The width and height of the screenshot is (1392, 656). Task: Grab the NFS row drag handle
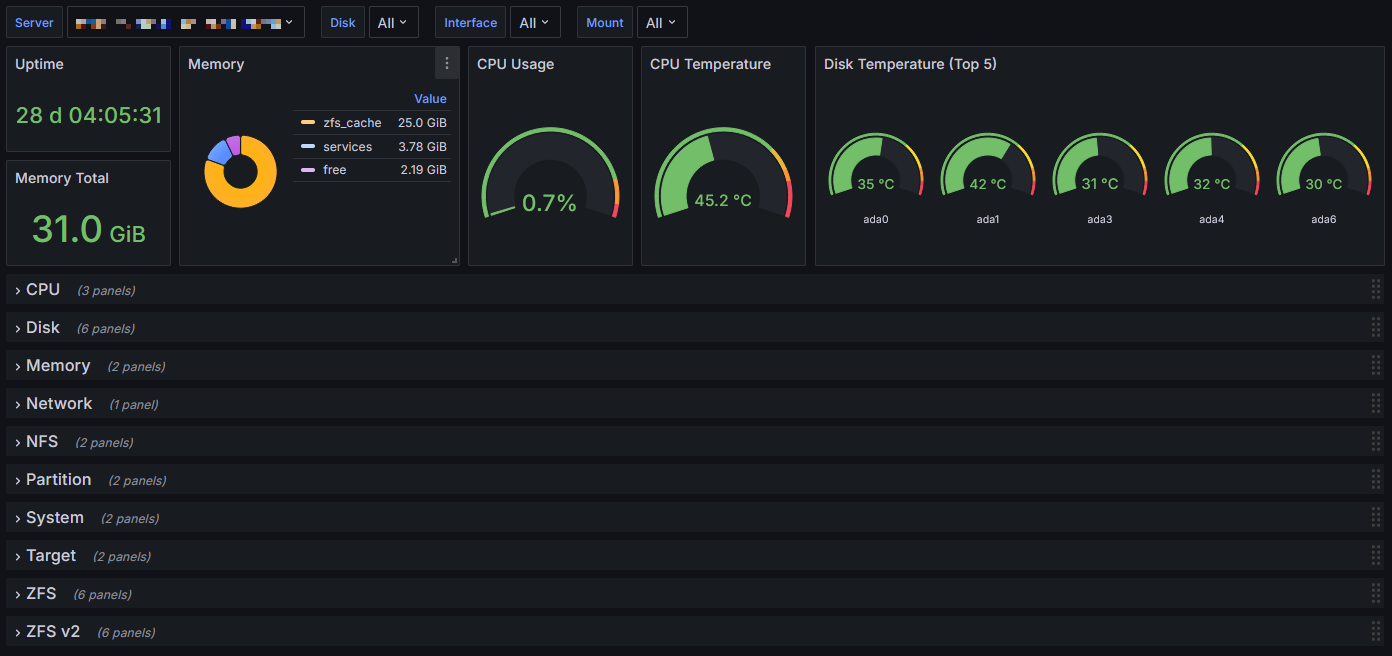coord(1376,441)
